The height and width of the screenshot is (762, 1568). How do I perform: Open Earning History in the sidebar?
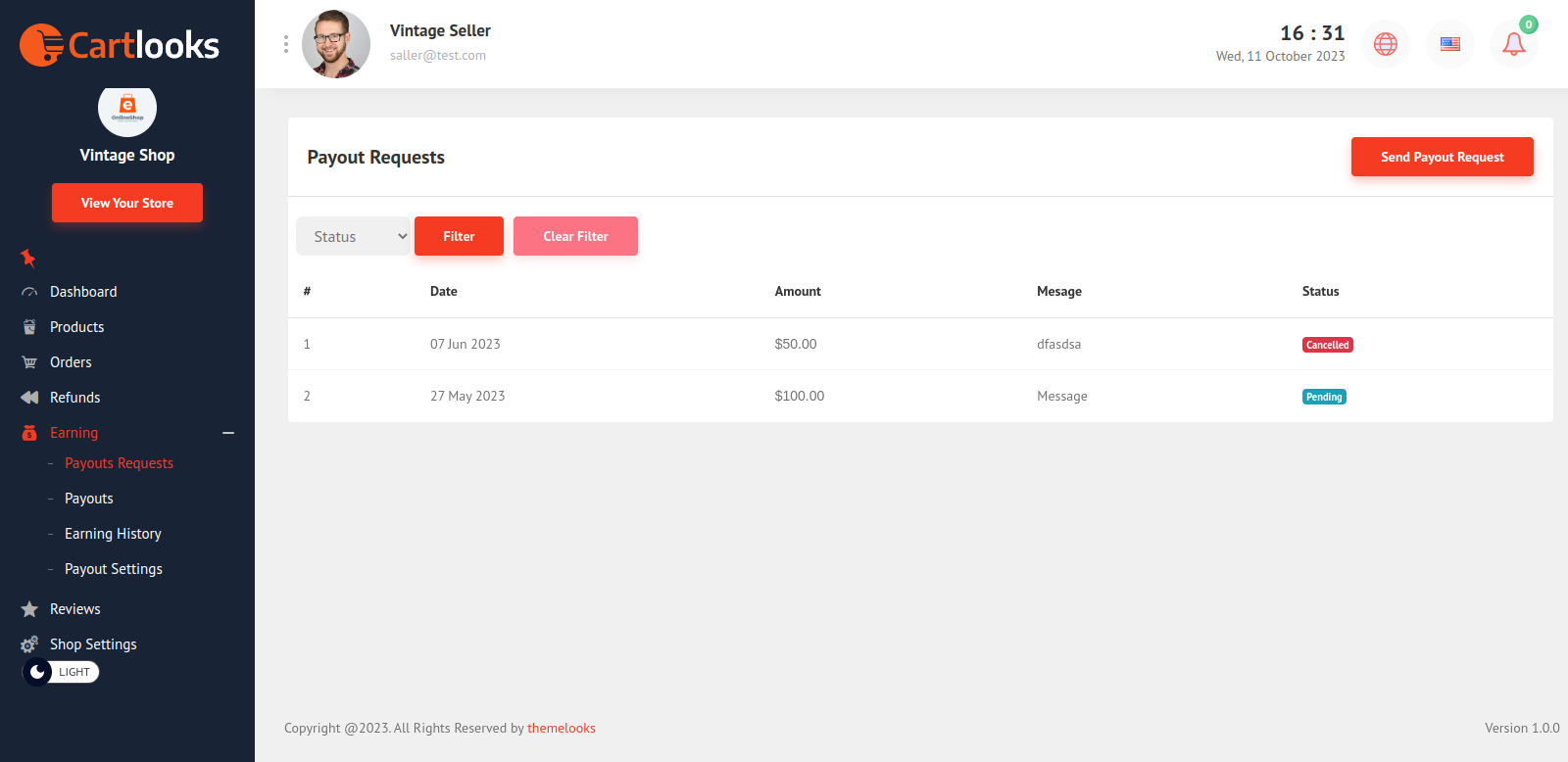[x=113, y=534]
